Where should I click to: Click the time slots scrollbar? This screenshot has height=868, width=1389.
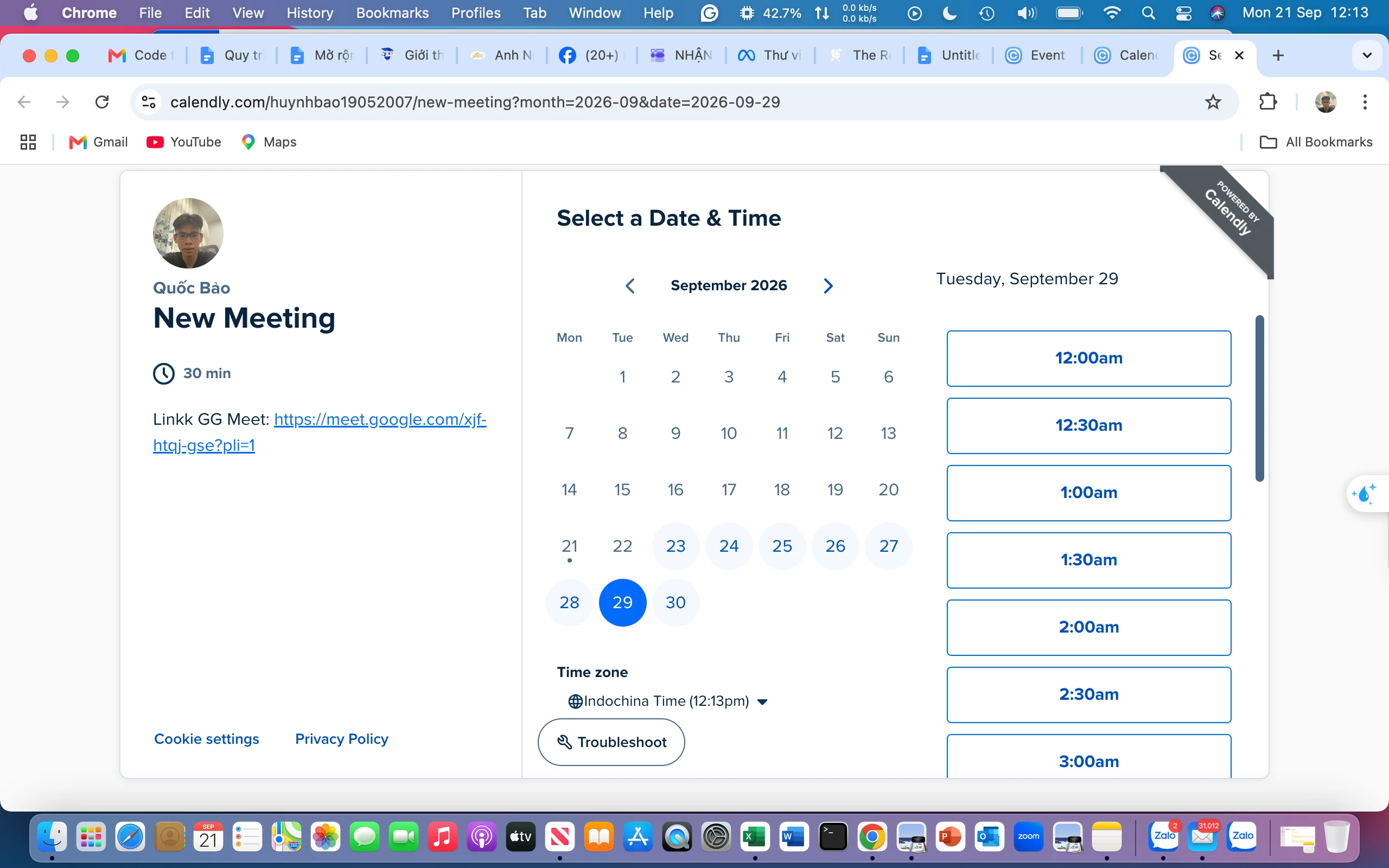click(1259, 398)
